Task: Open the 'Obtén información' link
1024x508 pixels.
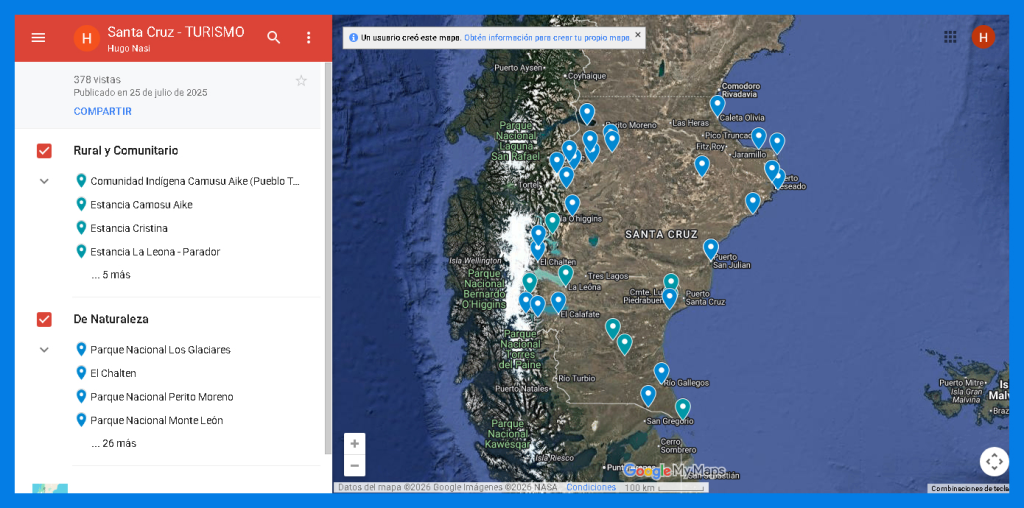Action: 547,38
